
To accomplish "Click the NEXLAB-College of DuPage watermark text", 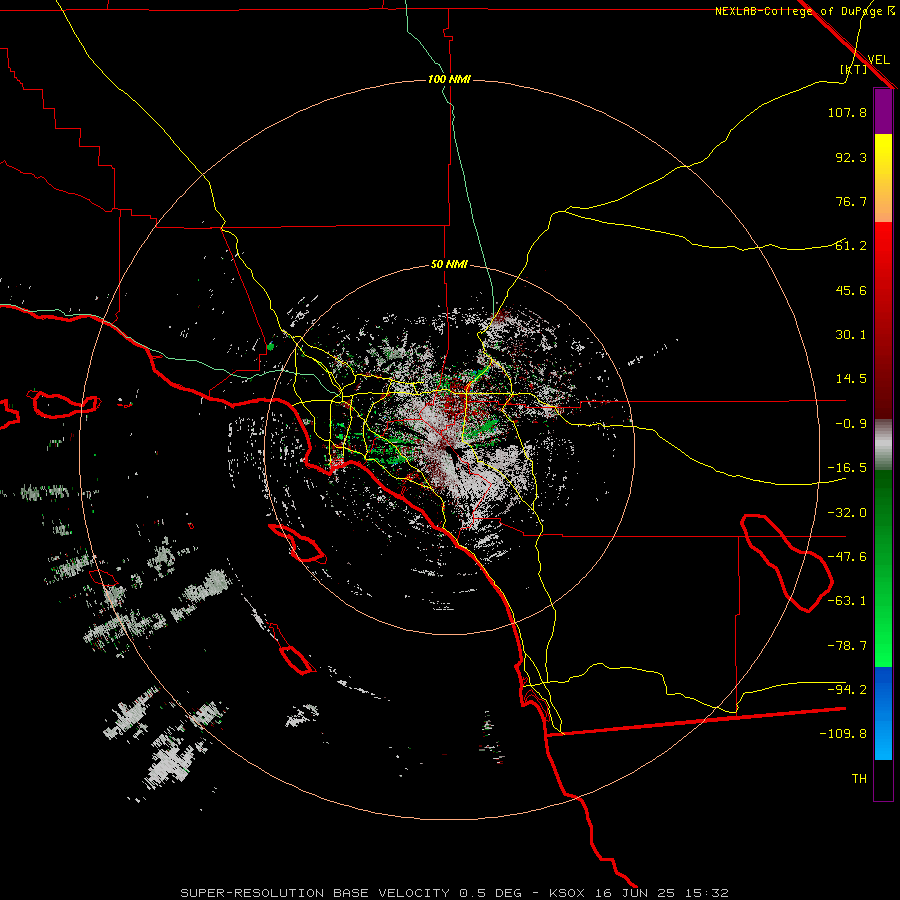I will coord(805,11).
